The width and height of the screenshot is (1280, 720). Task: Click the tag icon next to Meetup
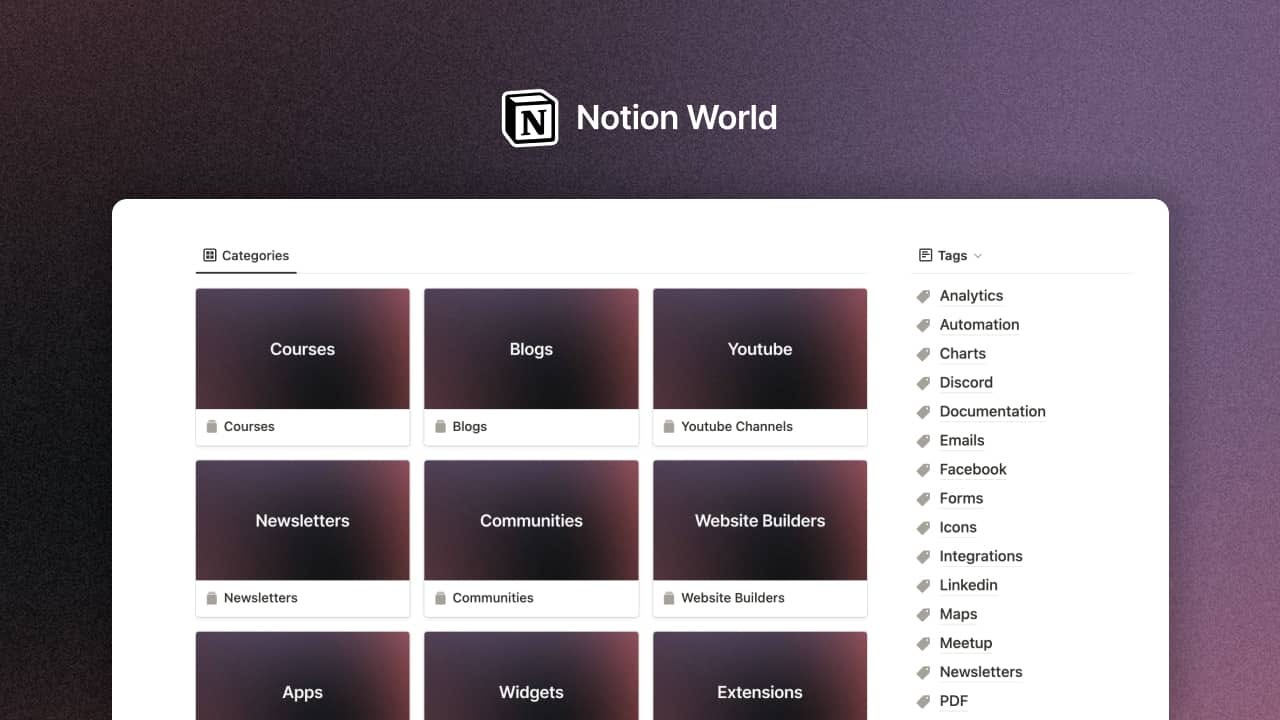(x=923, y=644)
